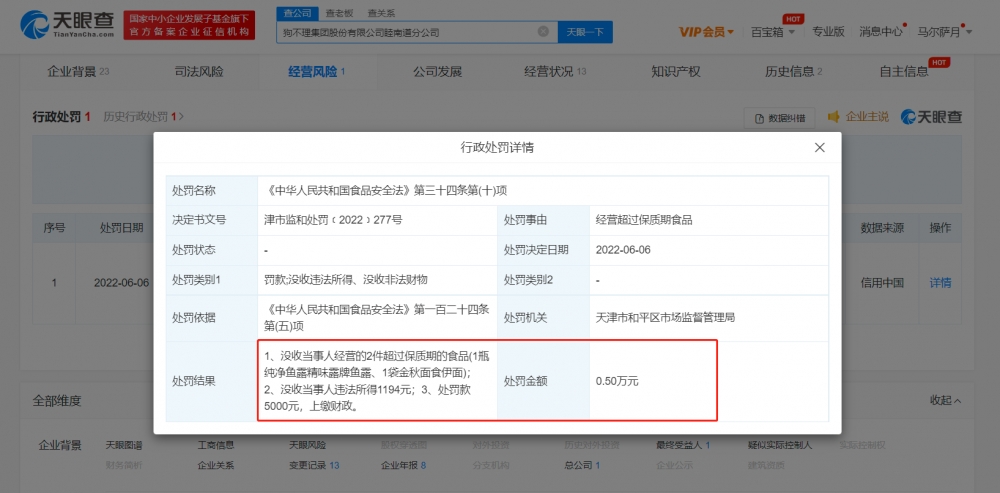
Task: Click 总公司 1 link
Action: click(582, 465)
